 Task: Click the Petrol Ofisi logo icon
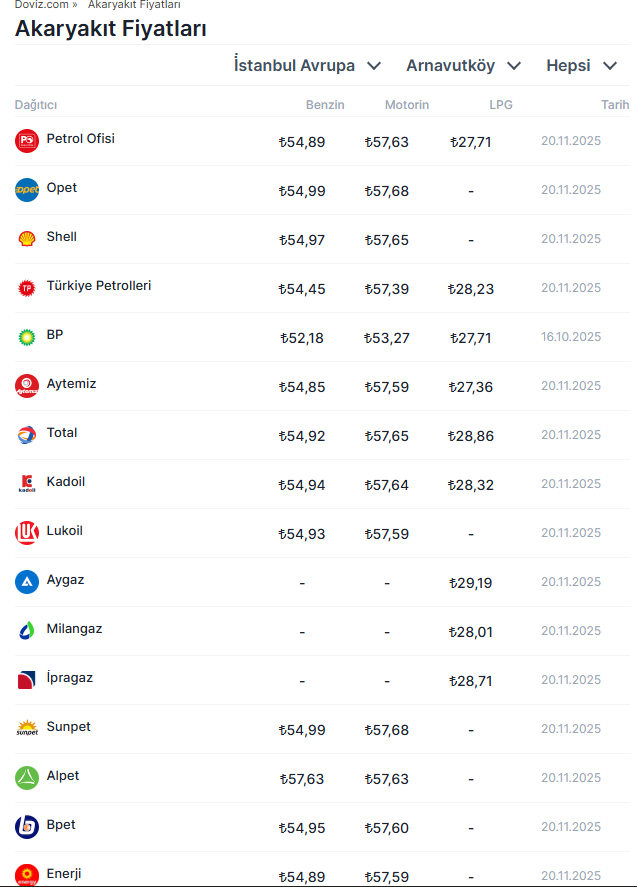tap(27, 141)
